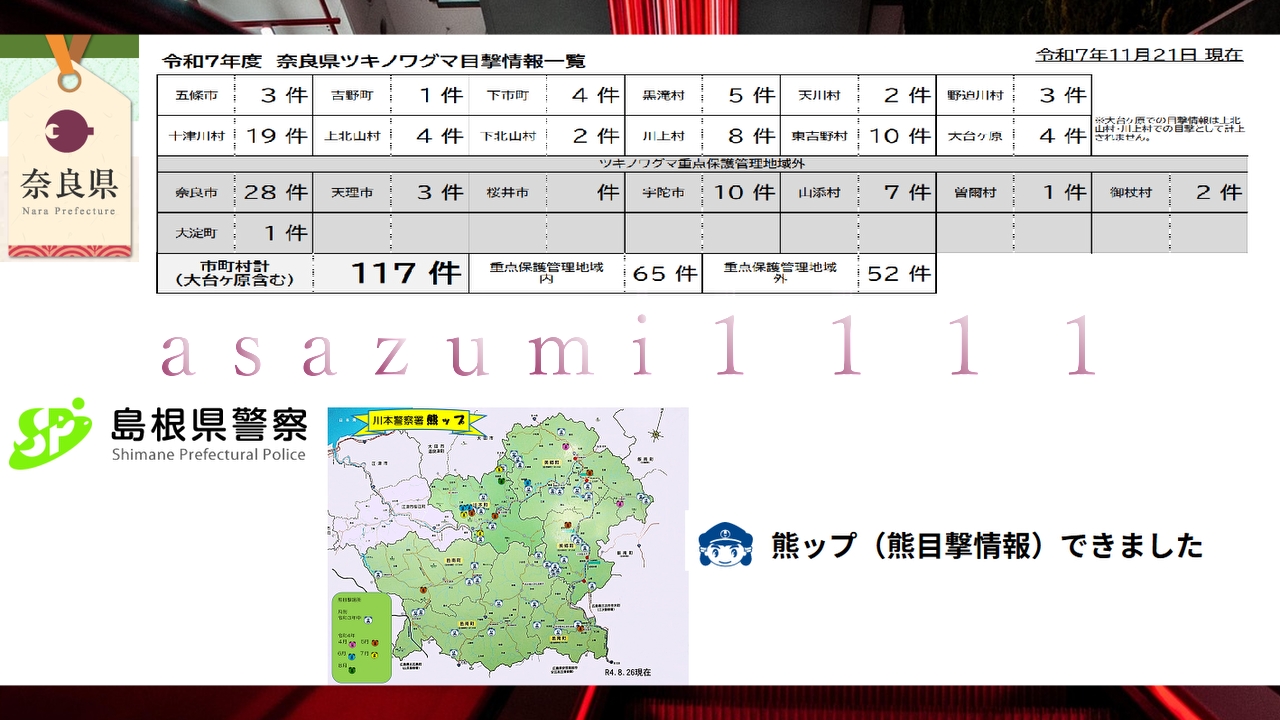This screenshot has width=1280, height=720.
Task: Click the 65件 protected-area count cell
Action: pyautogui.click(x=663, y=273)
